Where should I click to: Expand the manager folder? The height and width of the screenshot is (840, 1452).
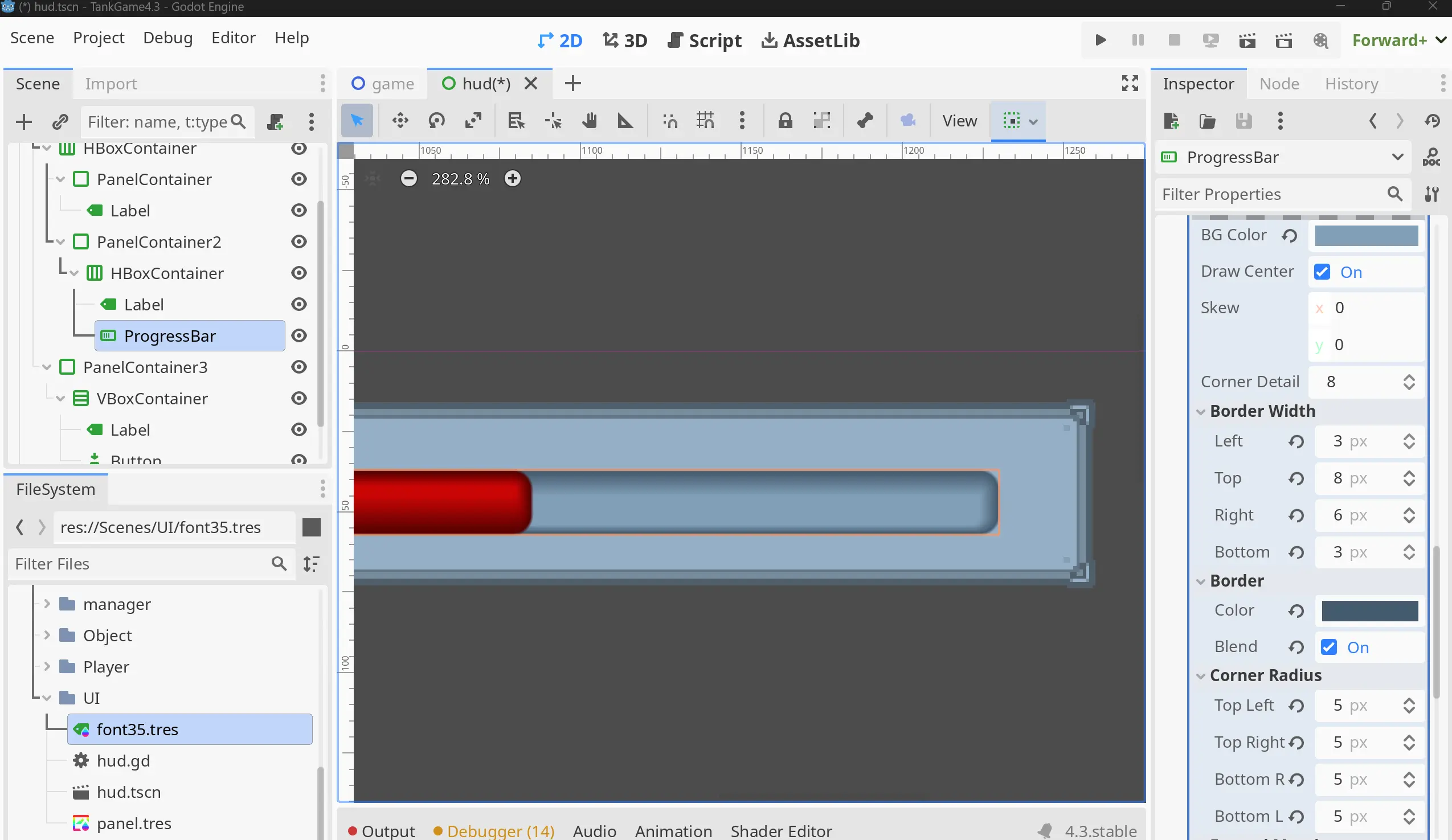click(x=47, y=604)
